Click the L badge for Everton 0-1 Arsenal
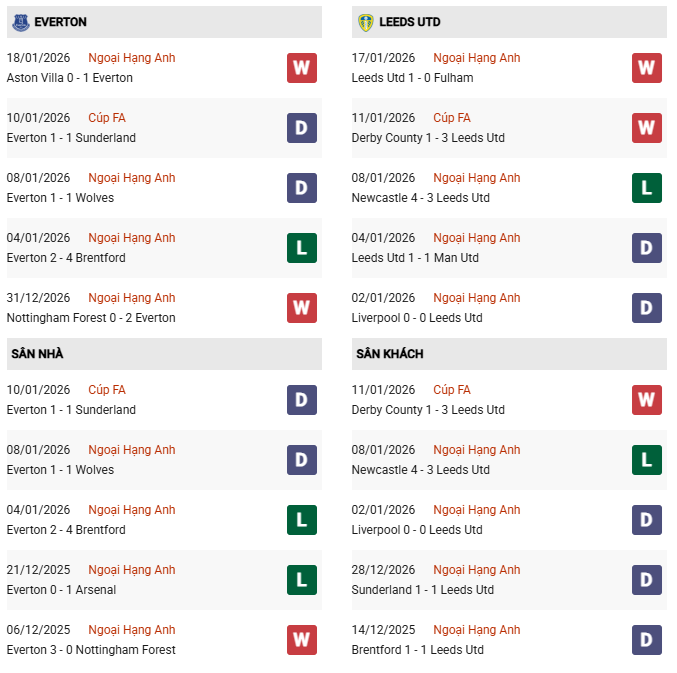 301,580
